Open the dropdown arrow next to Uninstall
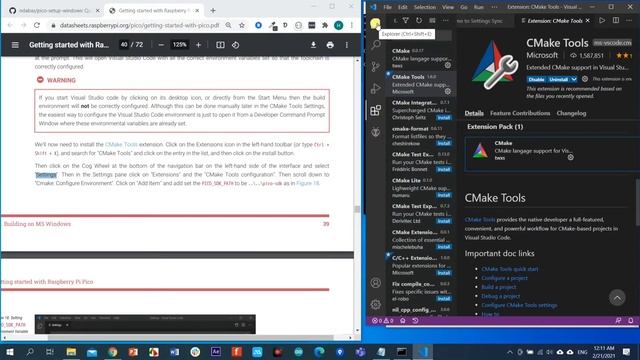This screenshot has width=640, height=360. 574,79
